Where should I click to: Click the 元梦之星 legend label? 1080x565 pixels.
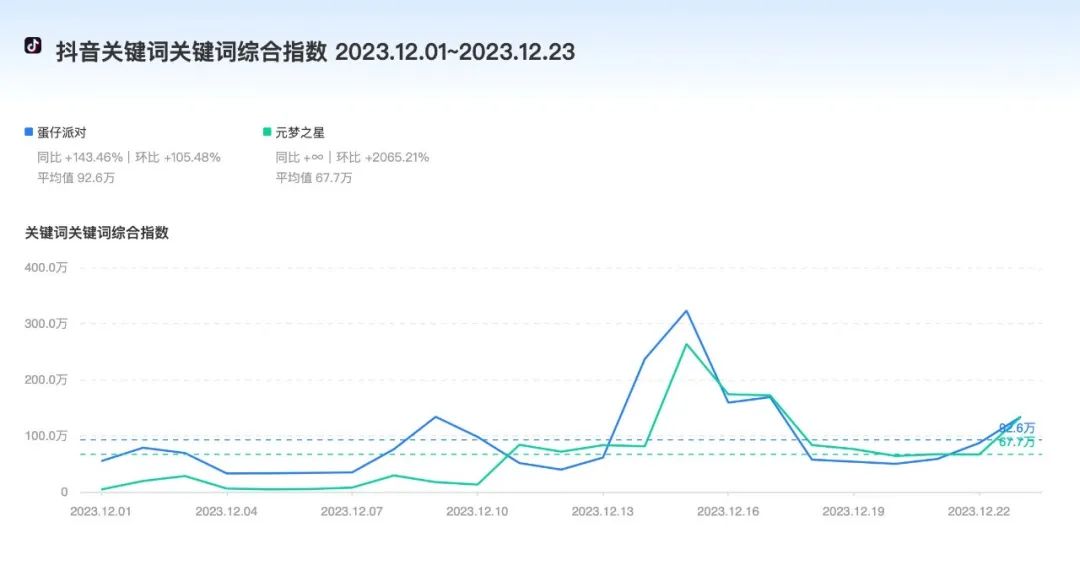coord(300,132)
